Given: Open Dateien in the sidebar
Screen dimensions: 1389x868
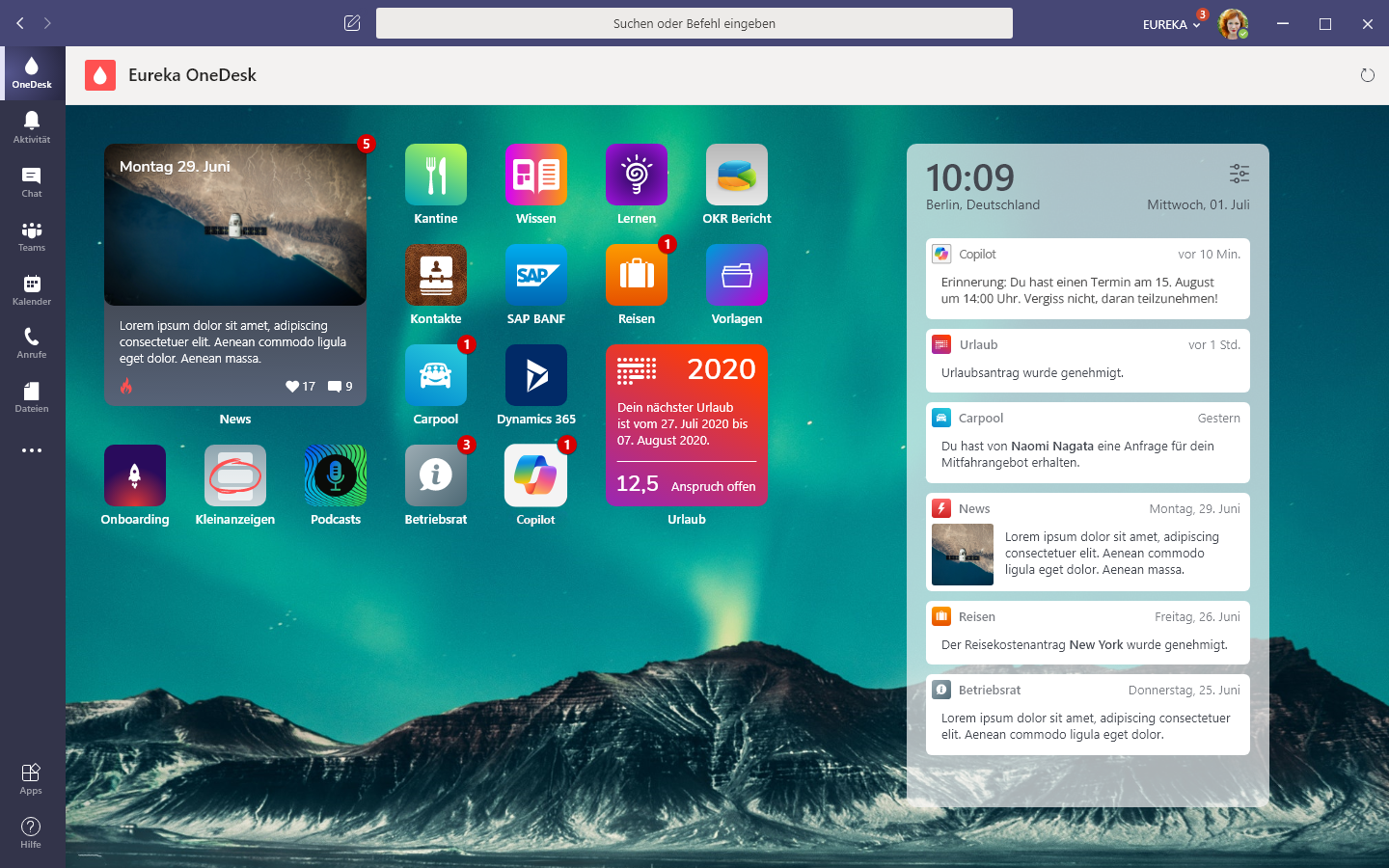Looking at the screenshot, I should tap(32, 396).
